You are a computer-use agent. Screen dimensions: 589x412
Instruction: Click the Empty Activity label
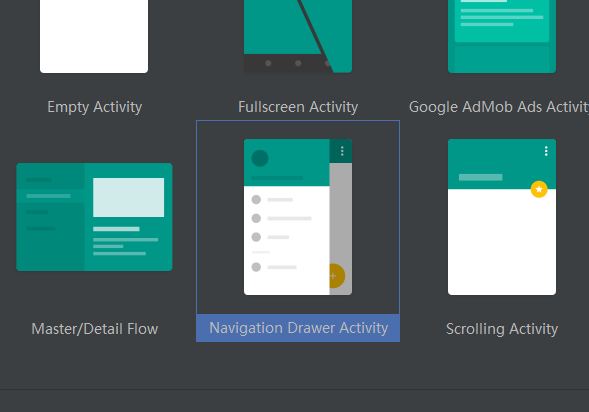95,107
